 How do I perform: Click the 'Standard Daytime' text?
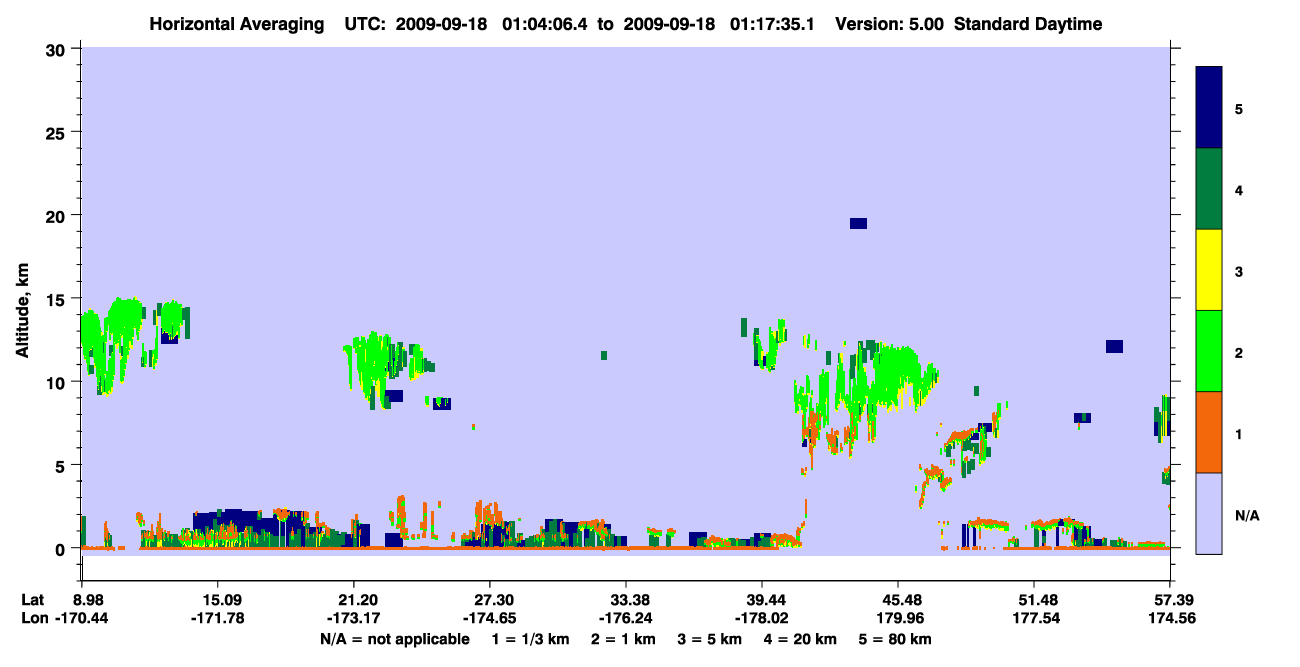pos(1028,24)
